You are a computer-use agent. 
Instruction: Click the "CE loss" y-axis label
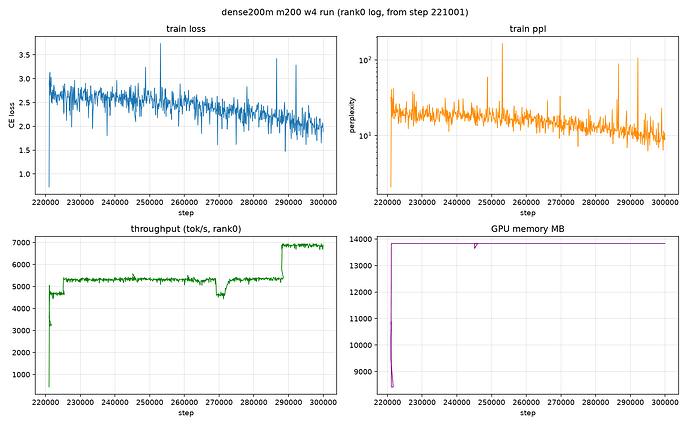coord(12,115)
